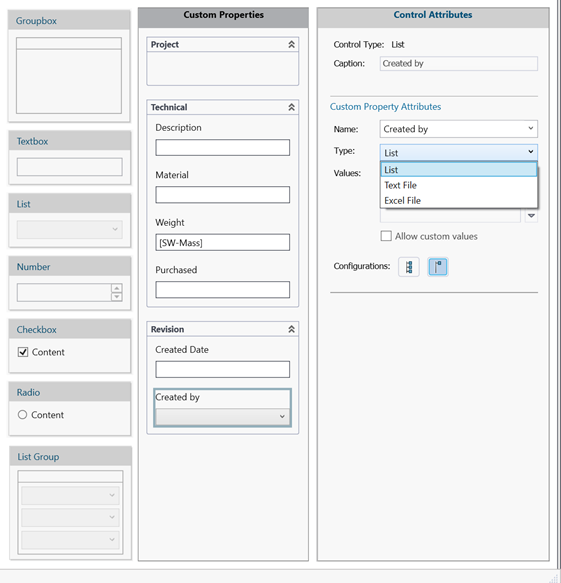Collapse the Technical group double-chevron
This screenshot has width=561, height=583.
coord(291,107)
